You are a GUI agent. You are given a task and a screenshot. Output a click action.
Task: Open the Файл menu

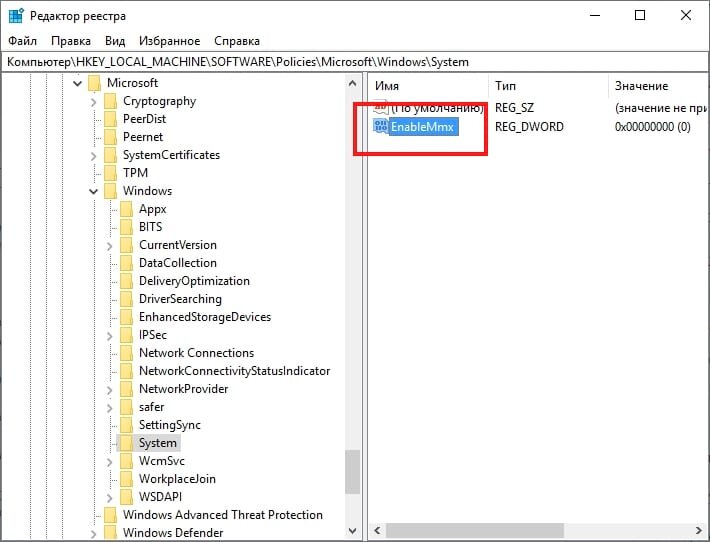coord(22,41)
